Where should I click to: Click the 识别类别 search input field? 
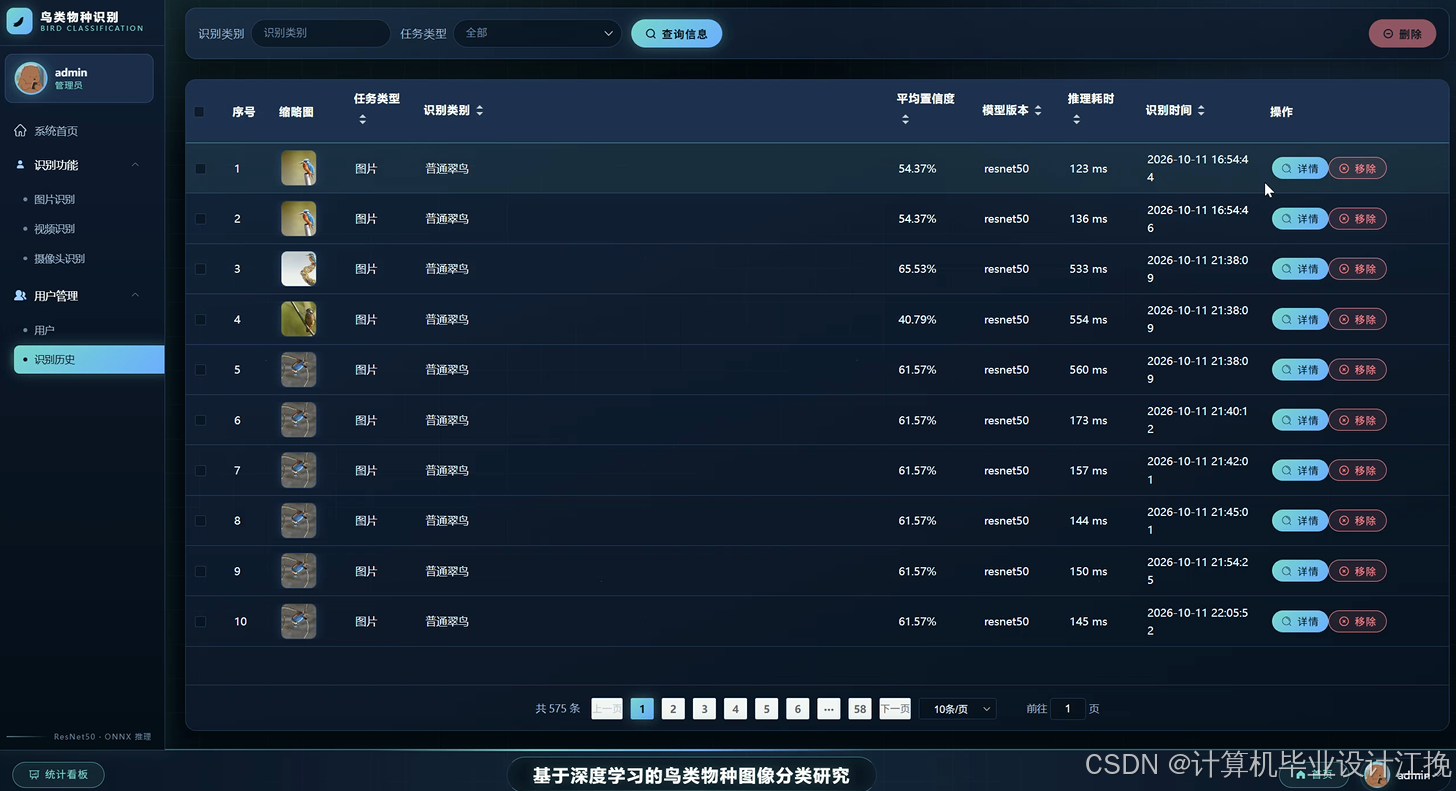click(x=320, y=33)
